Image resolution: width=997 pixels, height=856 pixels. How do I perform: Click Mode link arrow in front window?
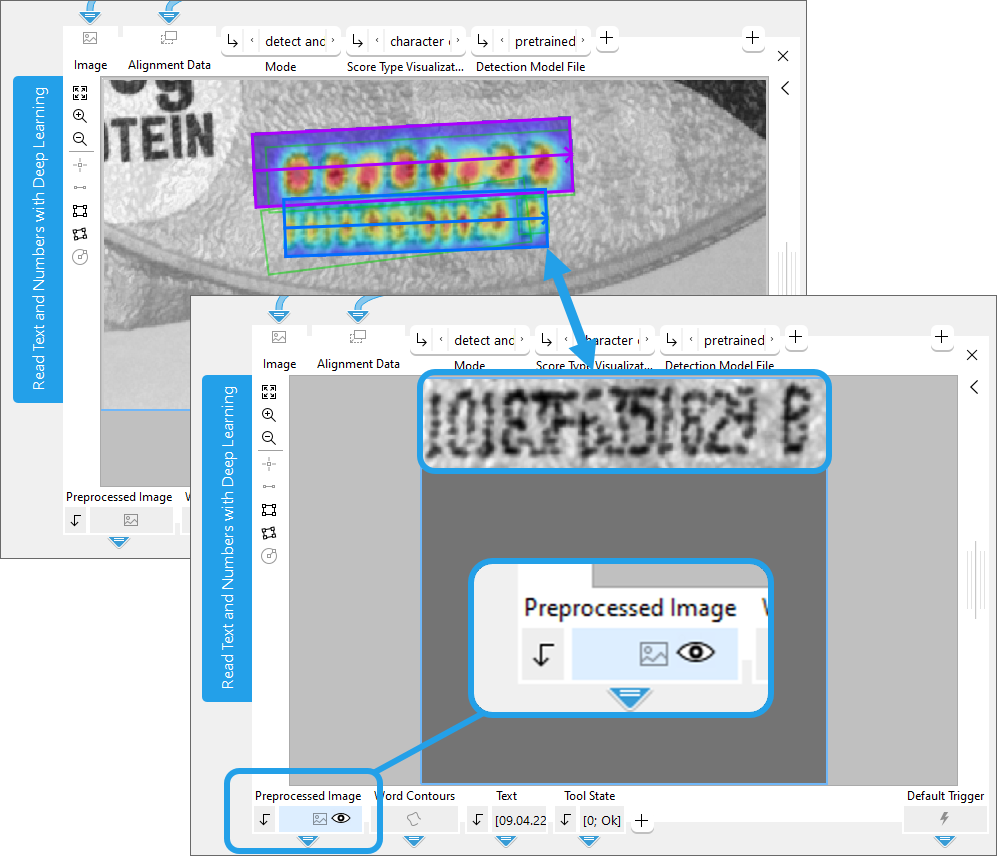point(422,340)
